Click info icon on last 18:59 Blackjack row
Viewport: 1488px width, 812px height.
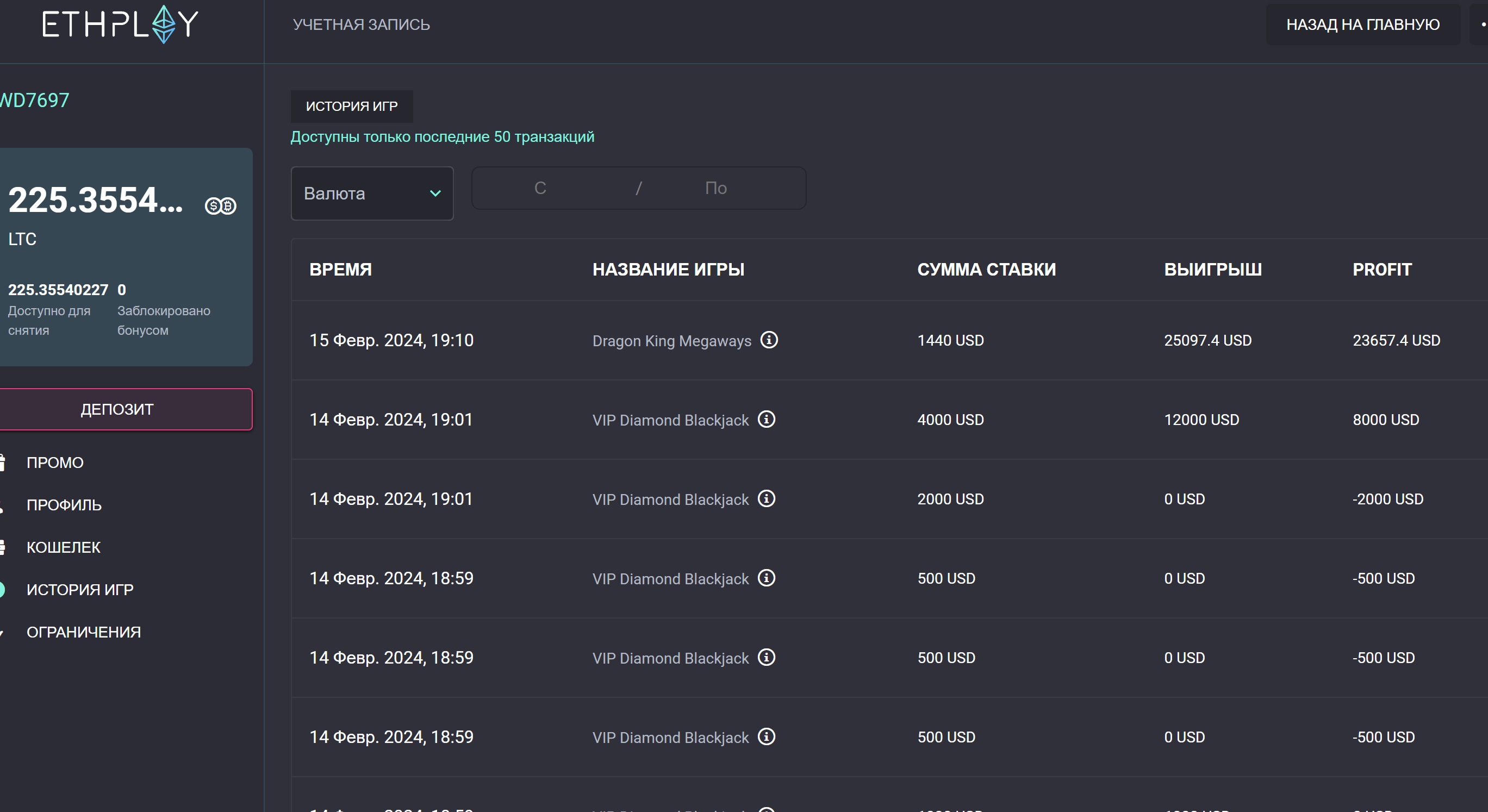[x=767, y=736]
